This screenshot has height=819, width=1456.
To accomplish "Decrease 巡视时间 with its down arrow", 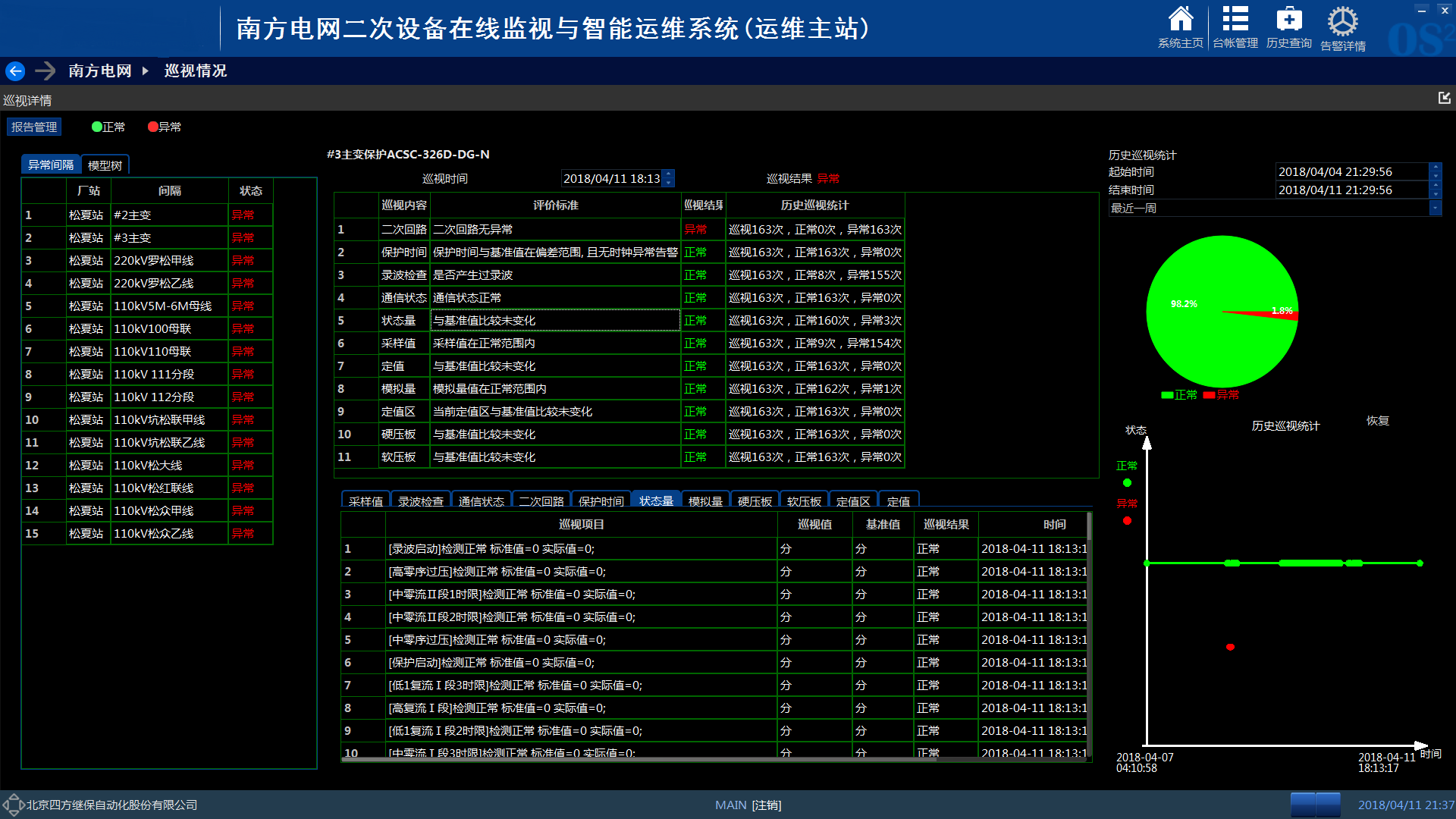I will [x=667, y=183].
